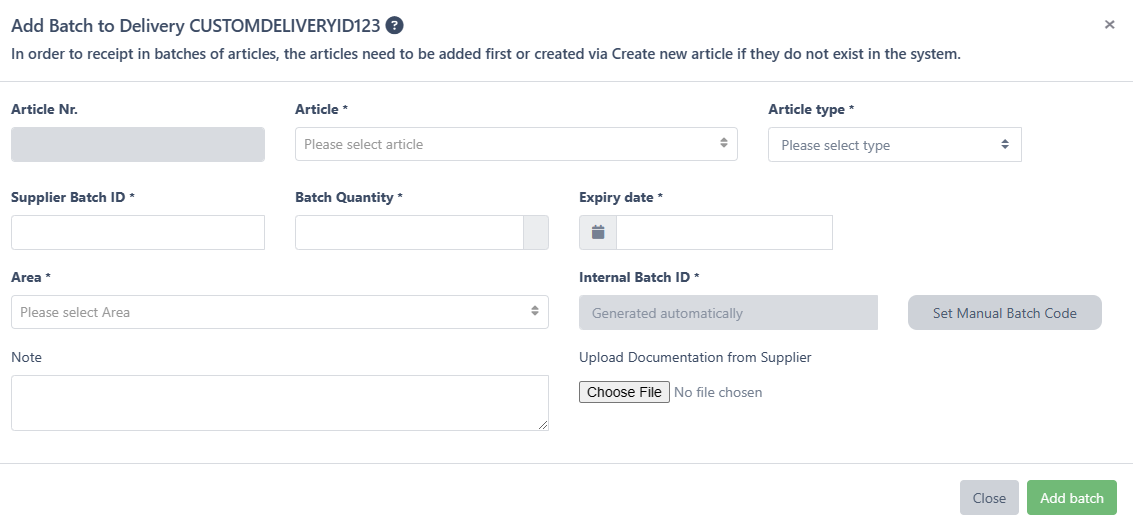This screenshot has width=1133, height=525.
Task: Click the gray Close button
Action: click(989, 498)
